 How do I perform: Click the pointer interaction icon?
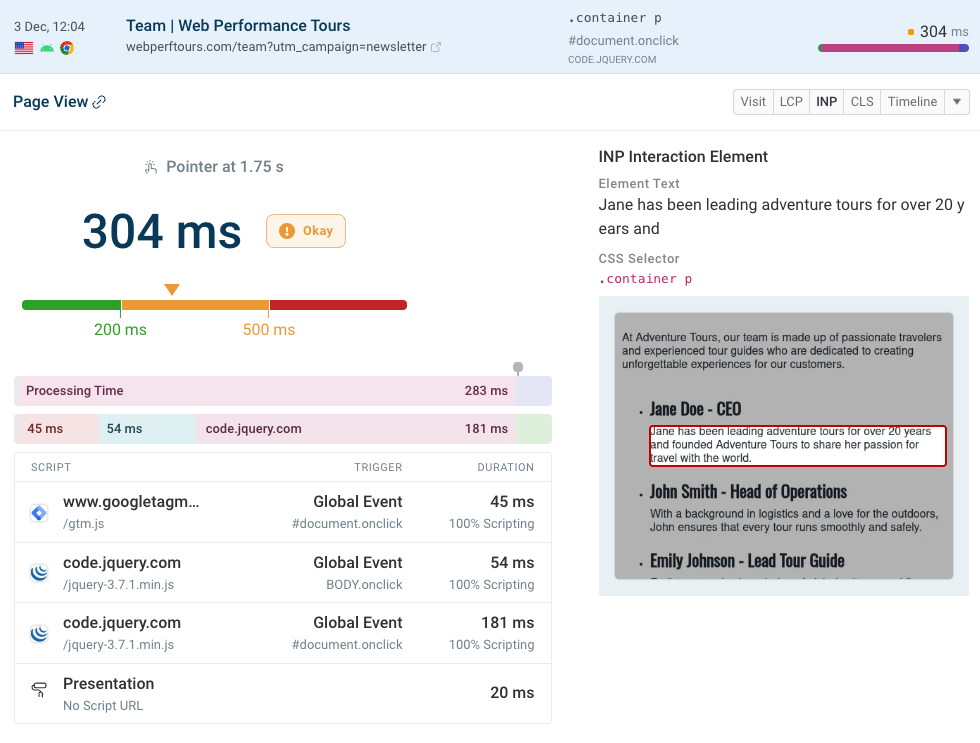151,167
